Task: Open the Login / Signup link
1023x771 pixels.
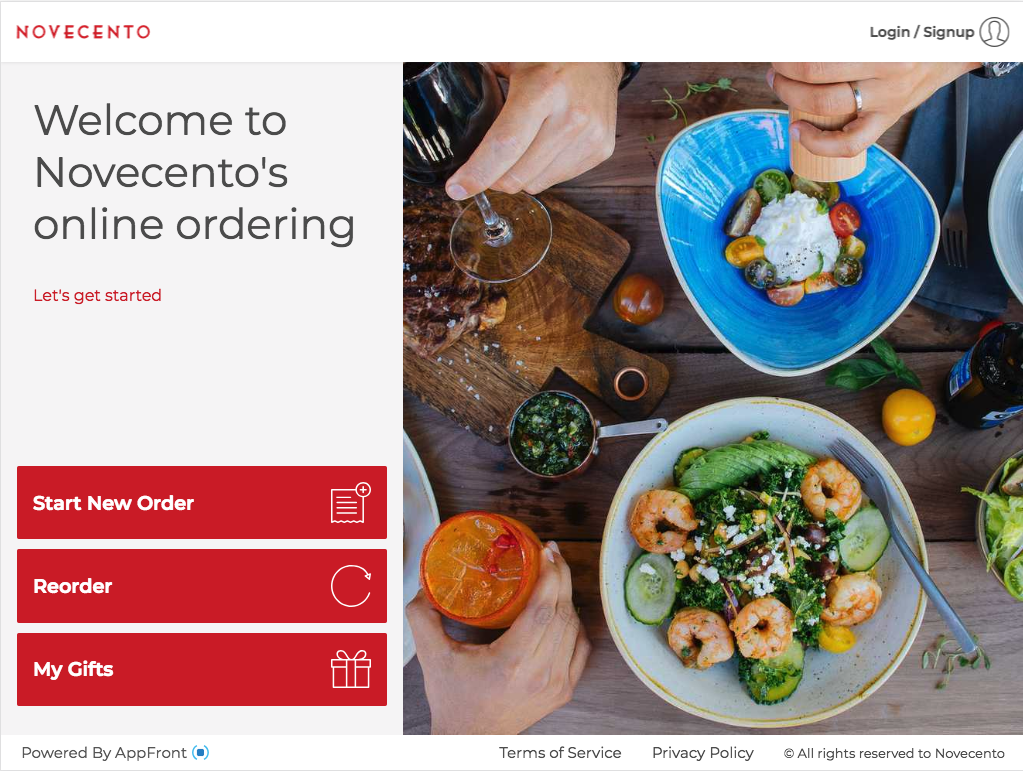Action: coord(921,32)
